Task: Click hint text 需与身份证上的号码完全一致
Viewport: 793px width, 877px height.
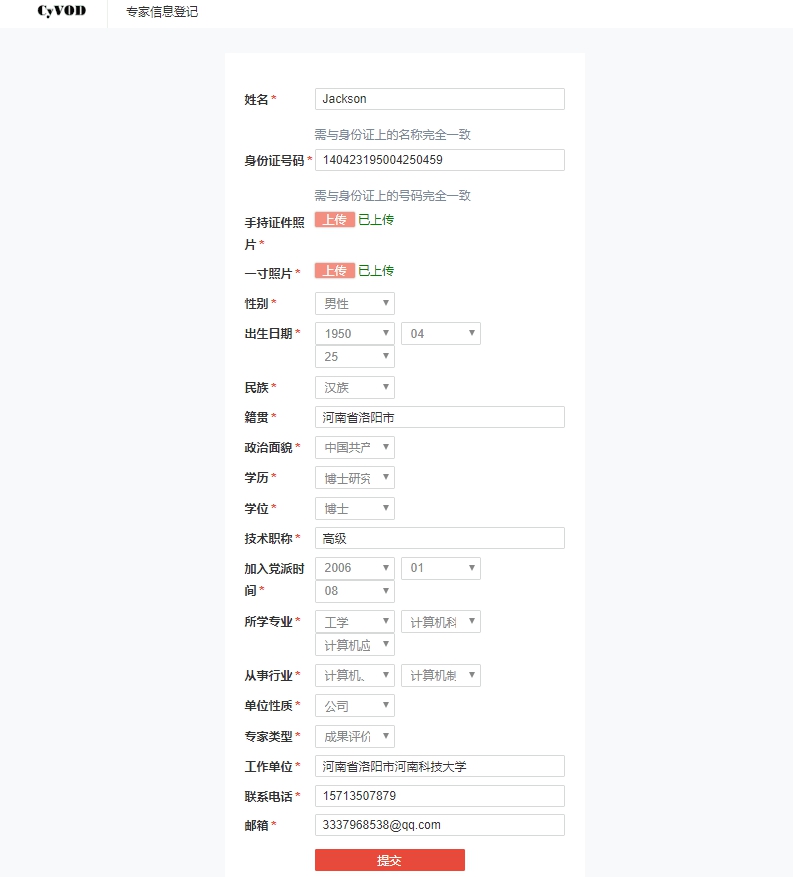Action: point(393,196)
